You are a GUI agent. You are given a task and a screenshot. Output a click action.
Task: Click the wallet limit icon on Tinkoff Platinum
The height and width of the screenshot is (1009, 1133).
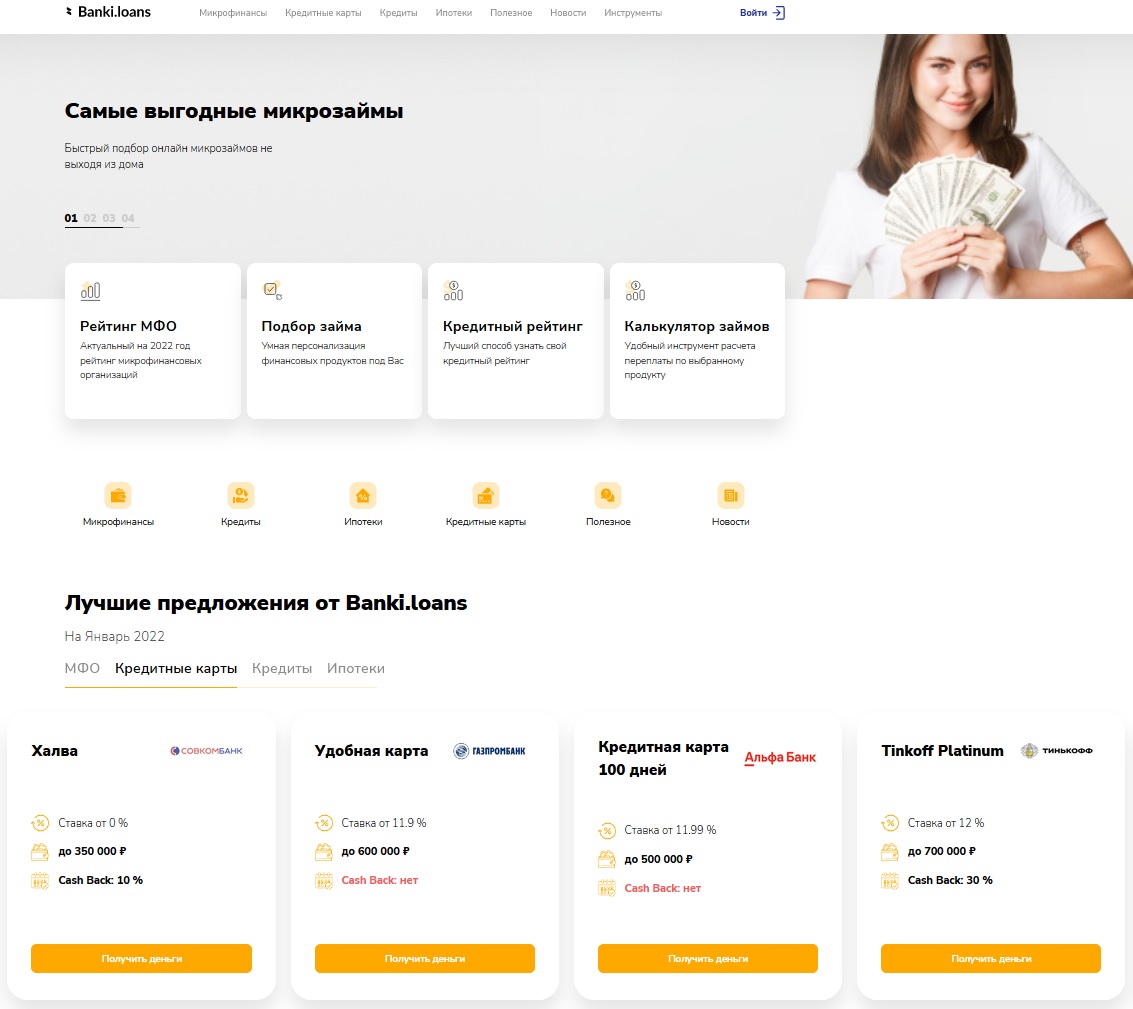(889, 852)
